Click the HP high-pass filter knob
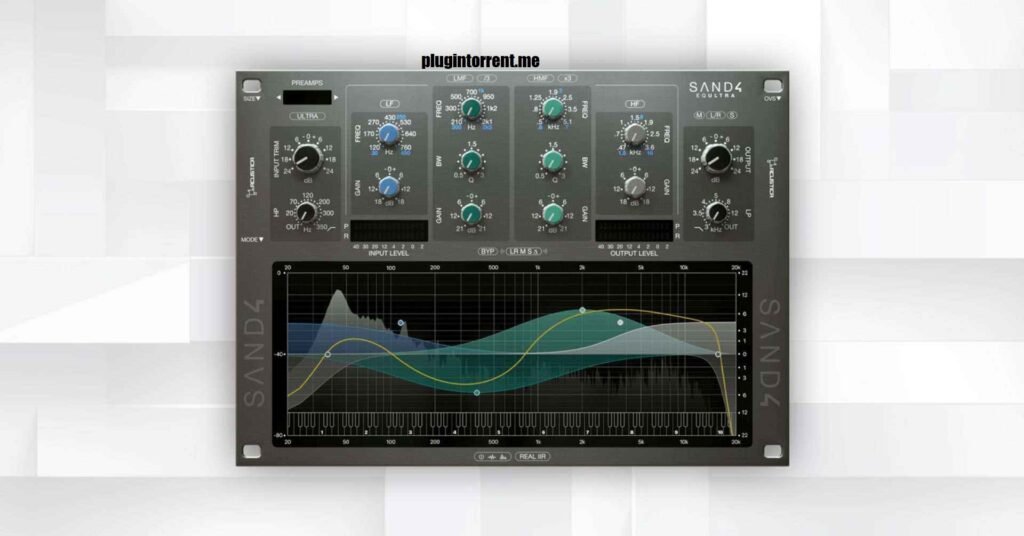 tap(306, 213)
